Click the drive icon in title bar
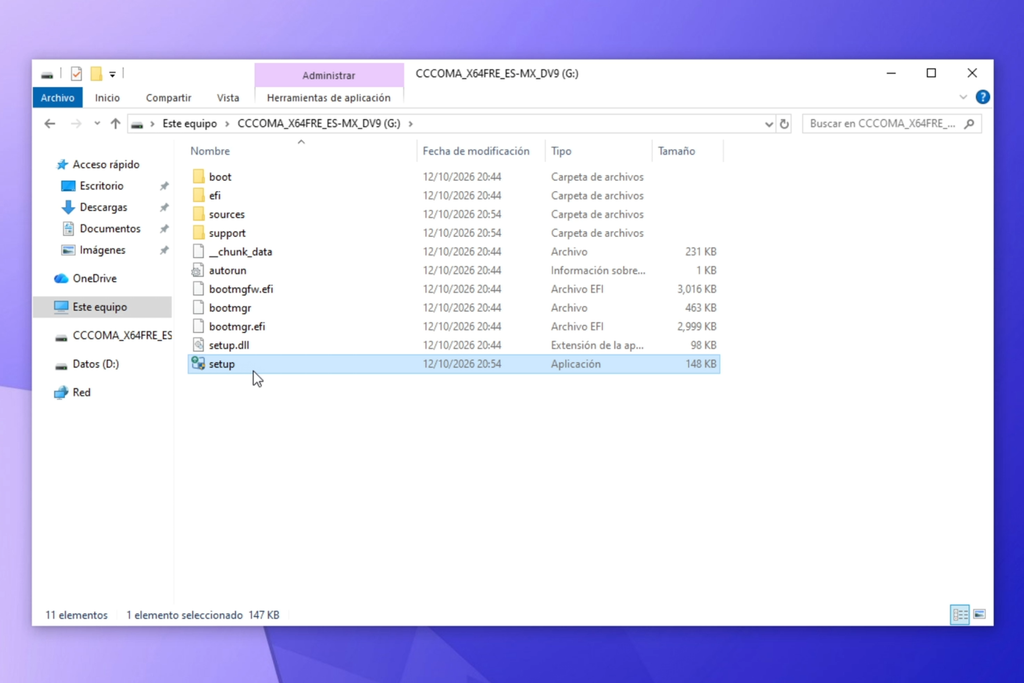 pyautogui.click(x=47, y=75)
